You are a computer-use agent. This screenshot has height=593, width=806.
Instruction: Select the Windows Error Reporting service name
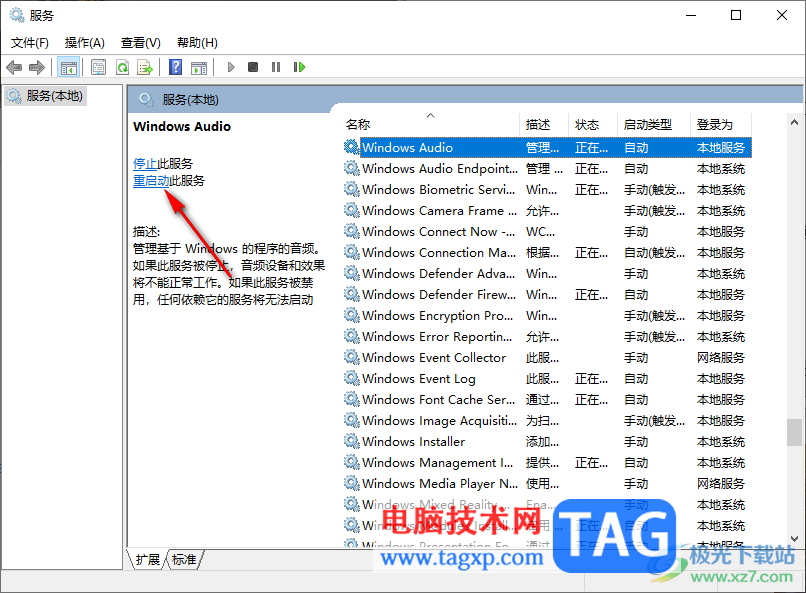point(437,337)
